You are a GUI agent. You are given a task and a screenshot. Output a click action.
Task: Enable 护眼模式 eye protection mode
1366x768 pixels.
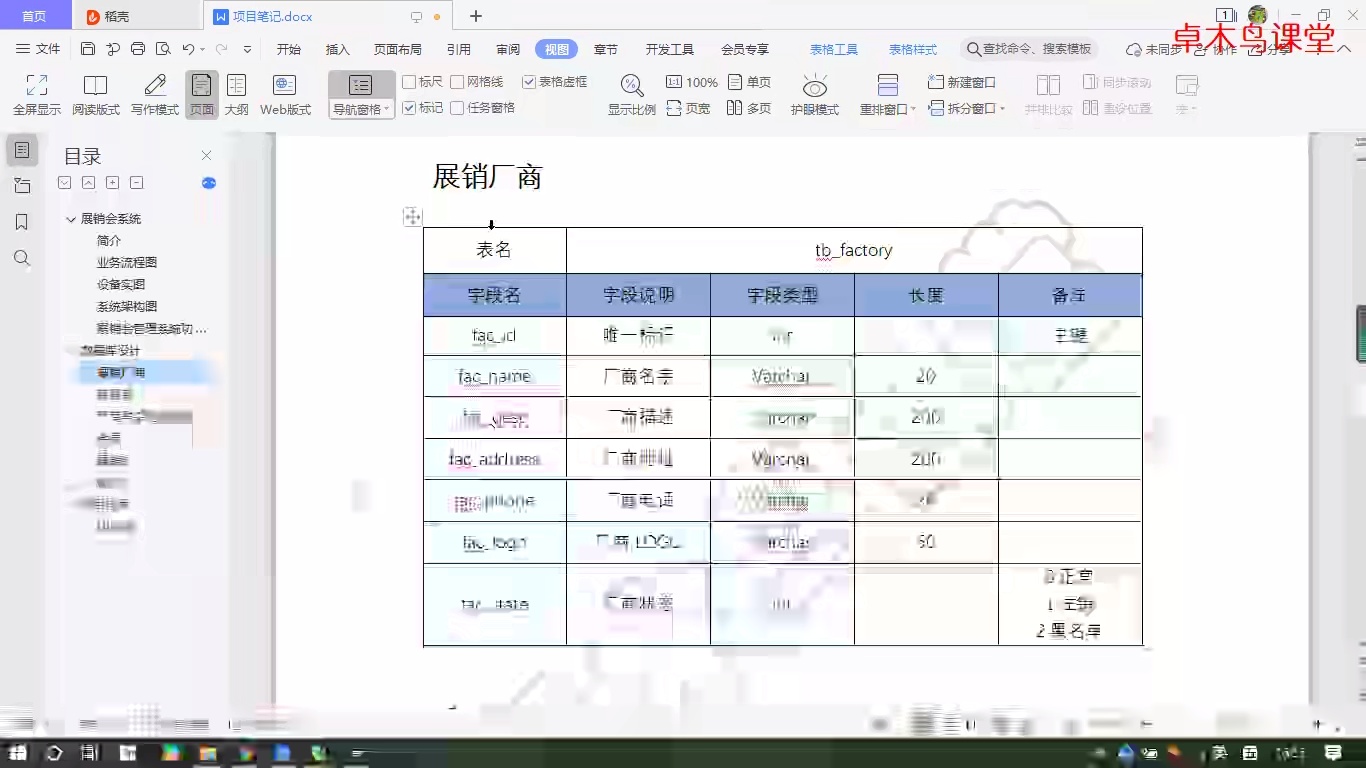point(814,94)
